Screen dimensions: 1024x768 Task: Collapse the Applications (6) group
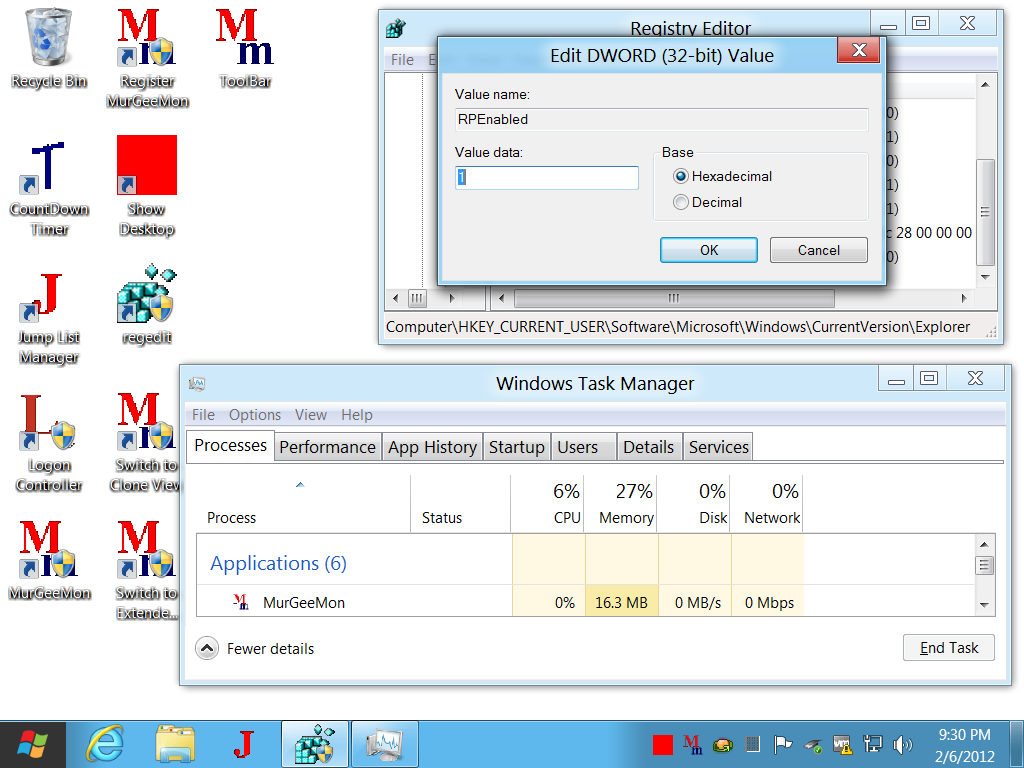click(278, 563)
